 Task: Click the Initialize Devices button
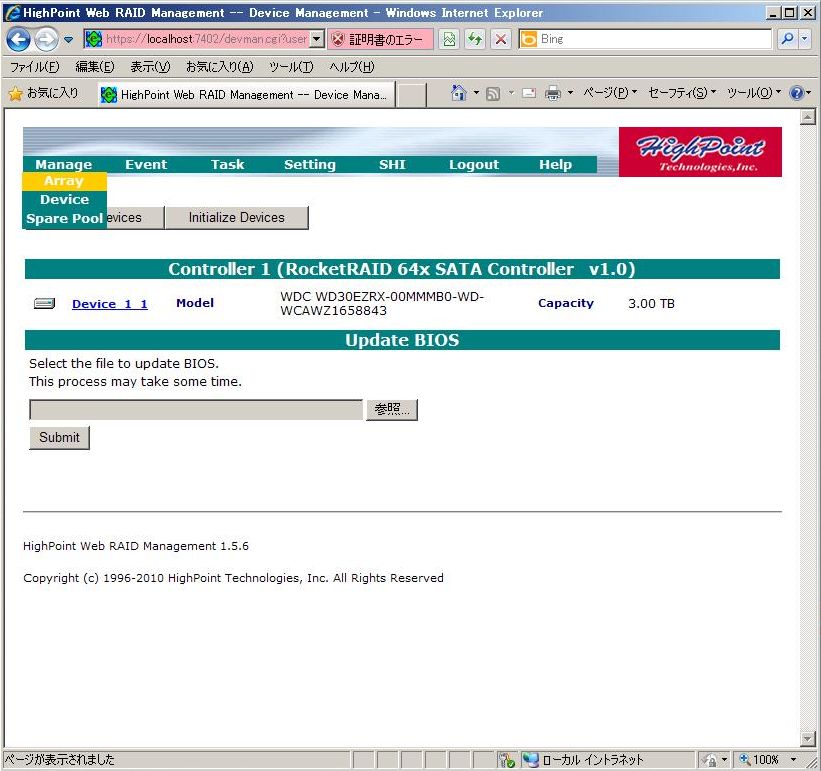pos(237,217)
